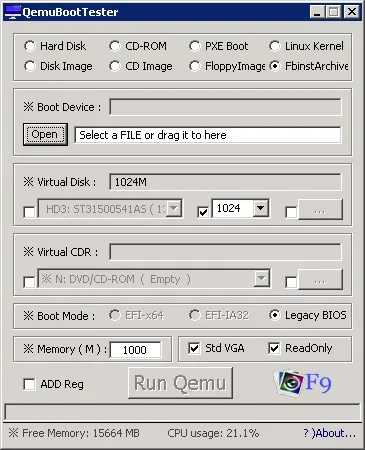Screen dimensions: 365x450
Task: Click the Boot Device text field
Action: (x=225, y=107)
